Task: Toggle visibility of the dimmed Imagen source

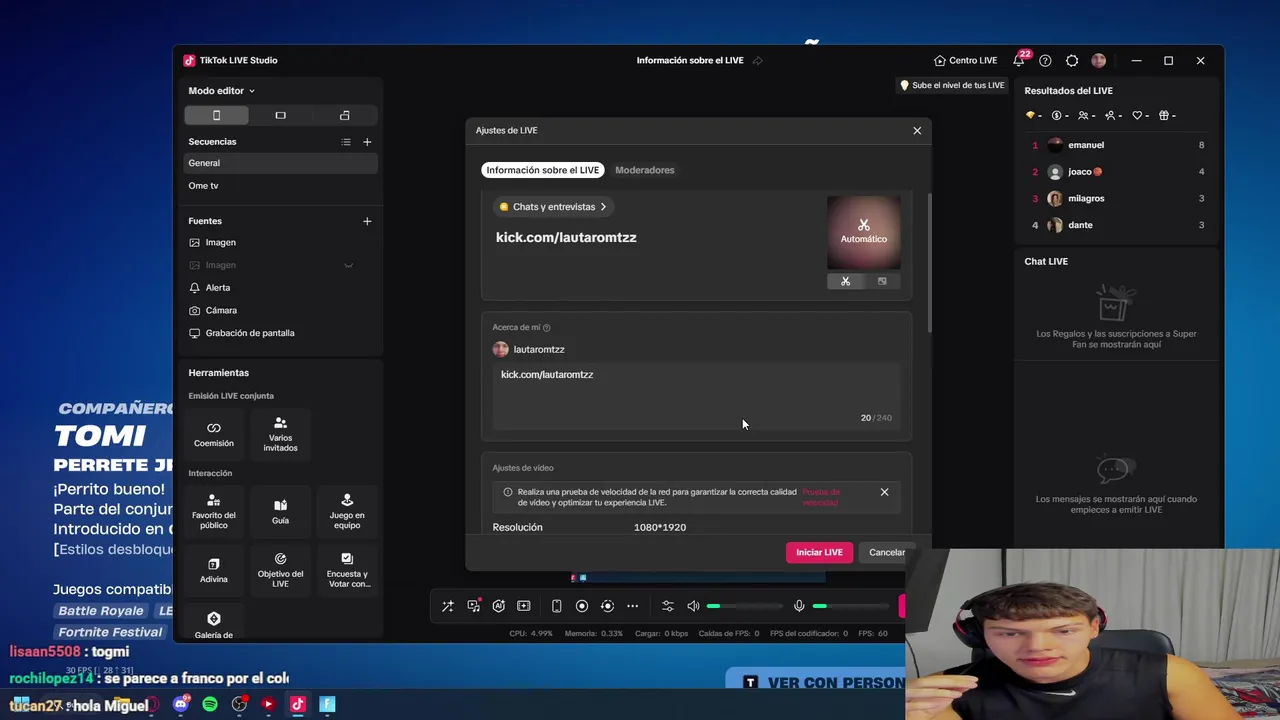Action: click(348, 265)
